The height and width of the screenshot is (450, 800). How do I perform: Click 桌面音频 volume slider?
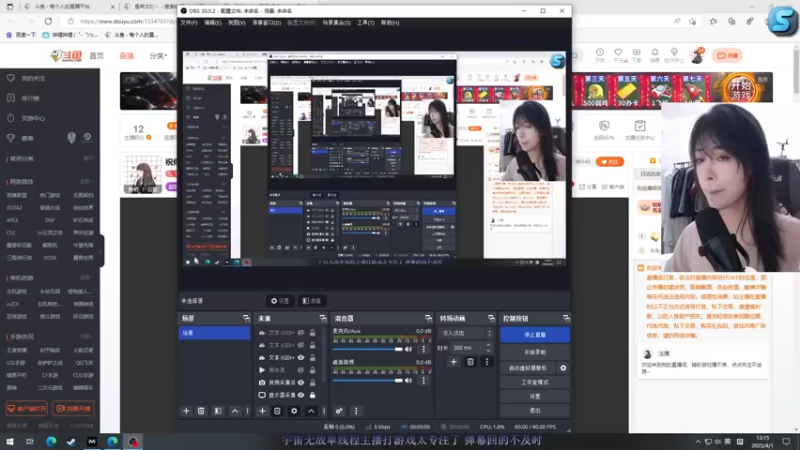click(x=367, y=381)
